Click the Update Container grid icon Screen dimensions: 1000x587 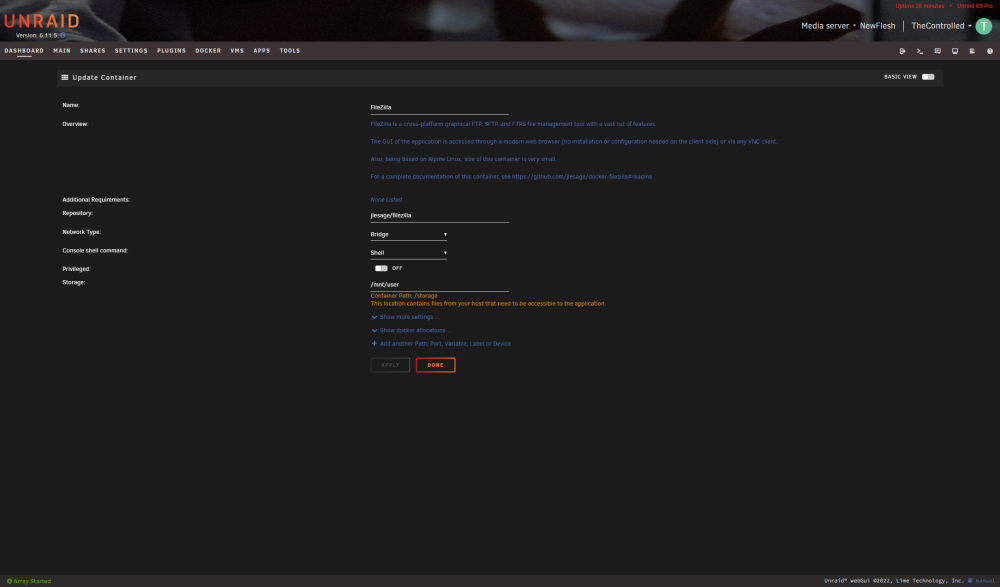(x=64, y=77)
